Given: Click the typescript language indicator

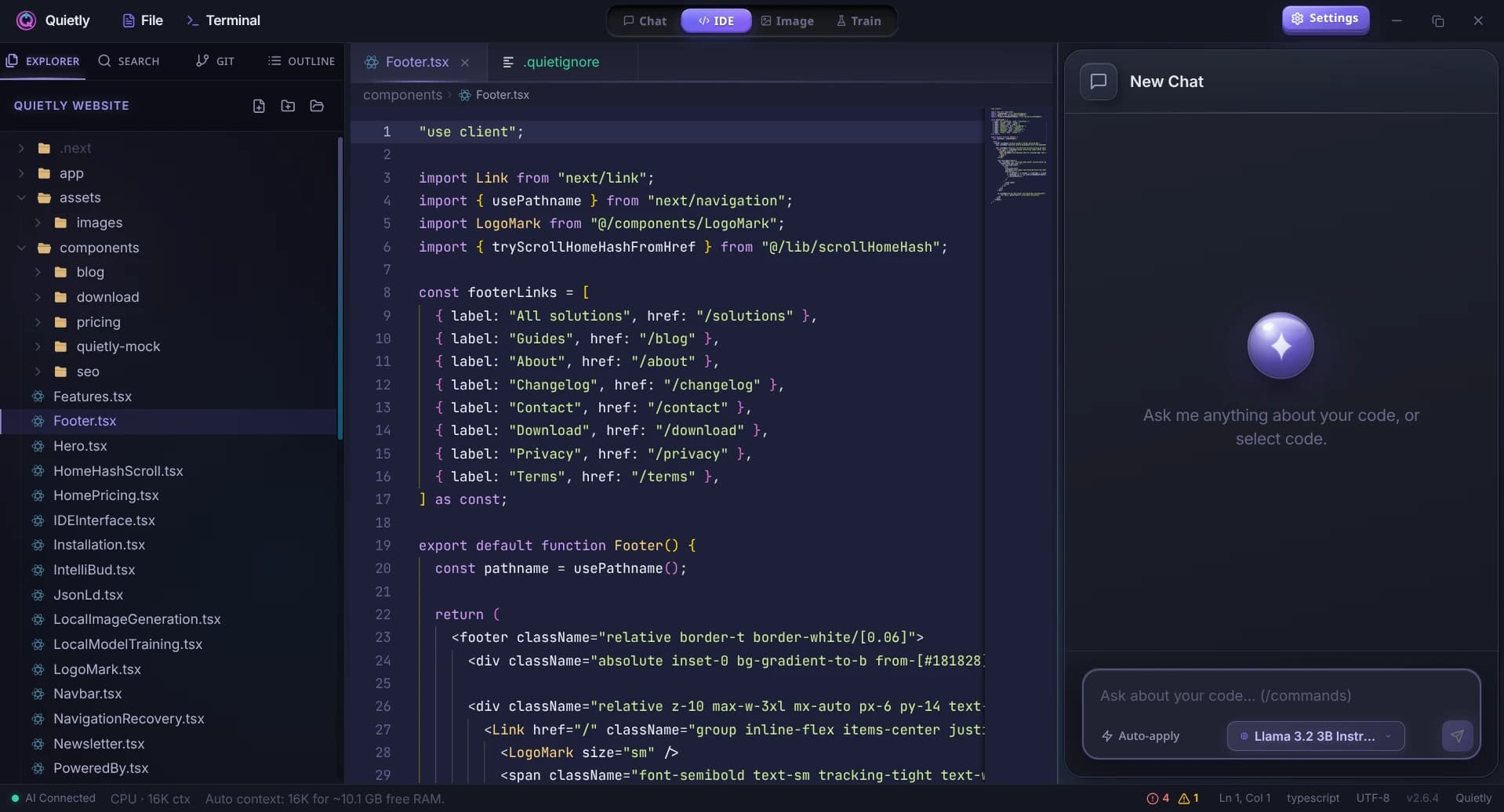Looking at the screenshot, I should [1313, 799].
